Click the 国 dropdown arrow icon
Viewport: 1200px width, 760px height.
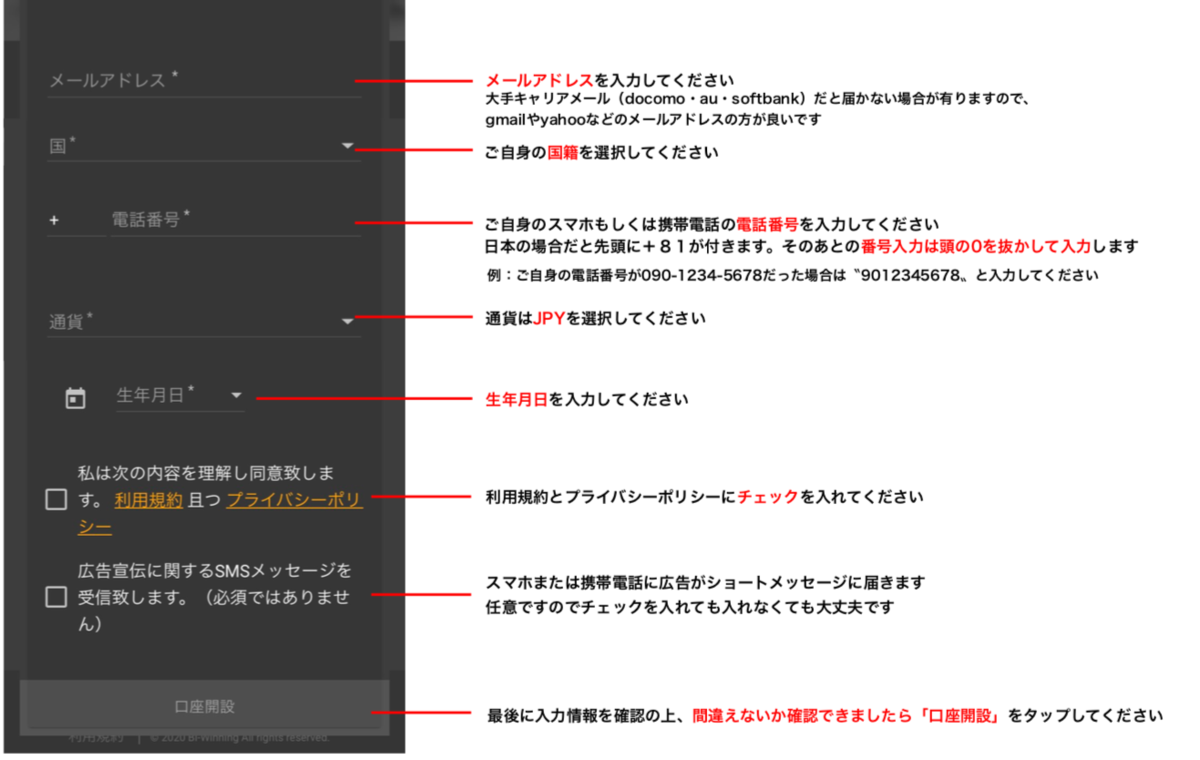point(347,146)
